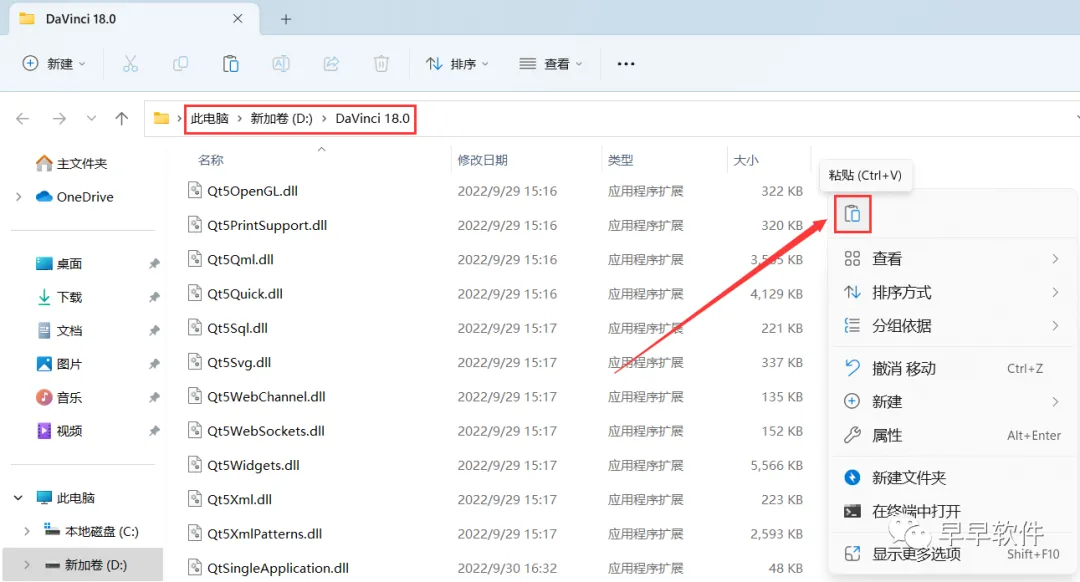Screen dimensions: 1080x582
Task: Open 下载 in the sidebar
Action: (59, 297)
